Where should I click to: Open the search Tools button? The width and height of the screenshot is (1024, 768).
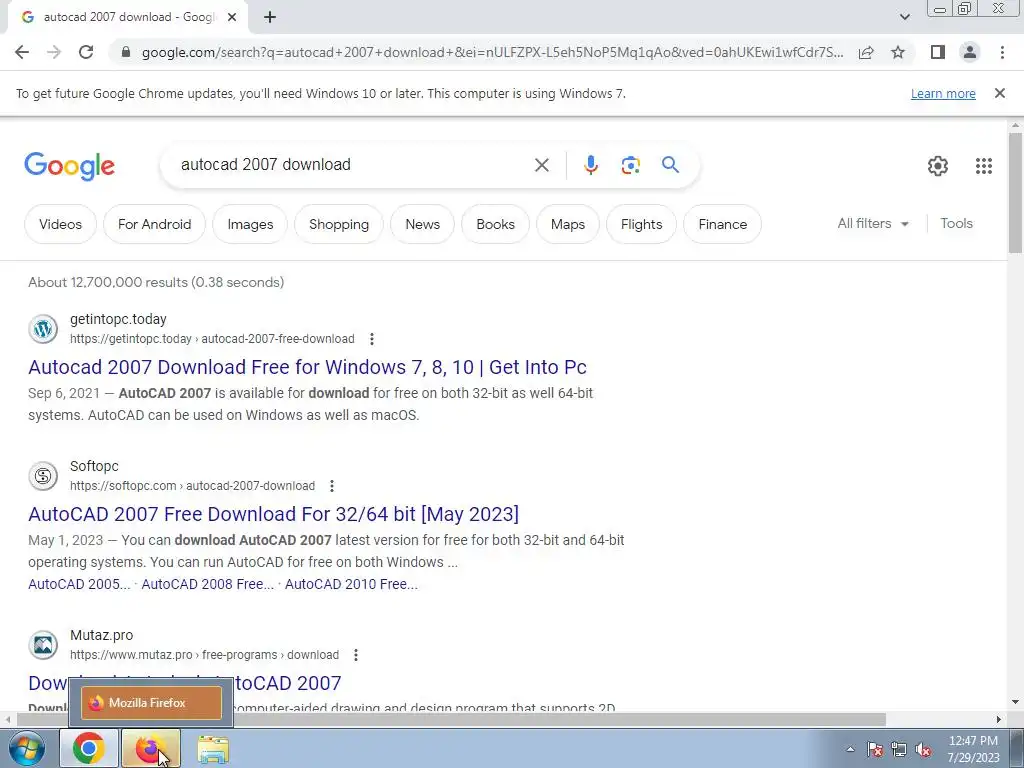956,223
